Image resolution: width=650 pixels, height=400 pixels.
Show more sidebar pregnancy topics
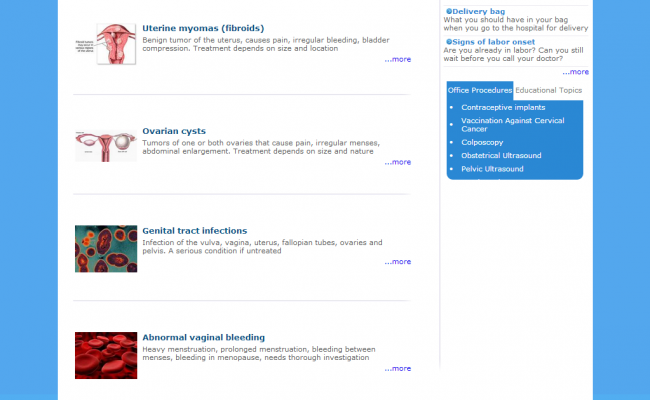tap(575, 72)
